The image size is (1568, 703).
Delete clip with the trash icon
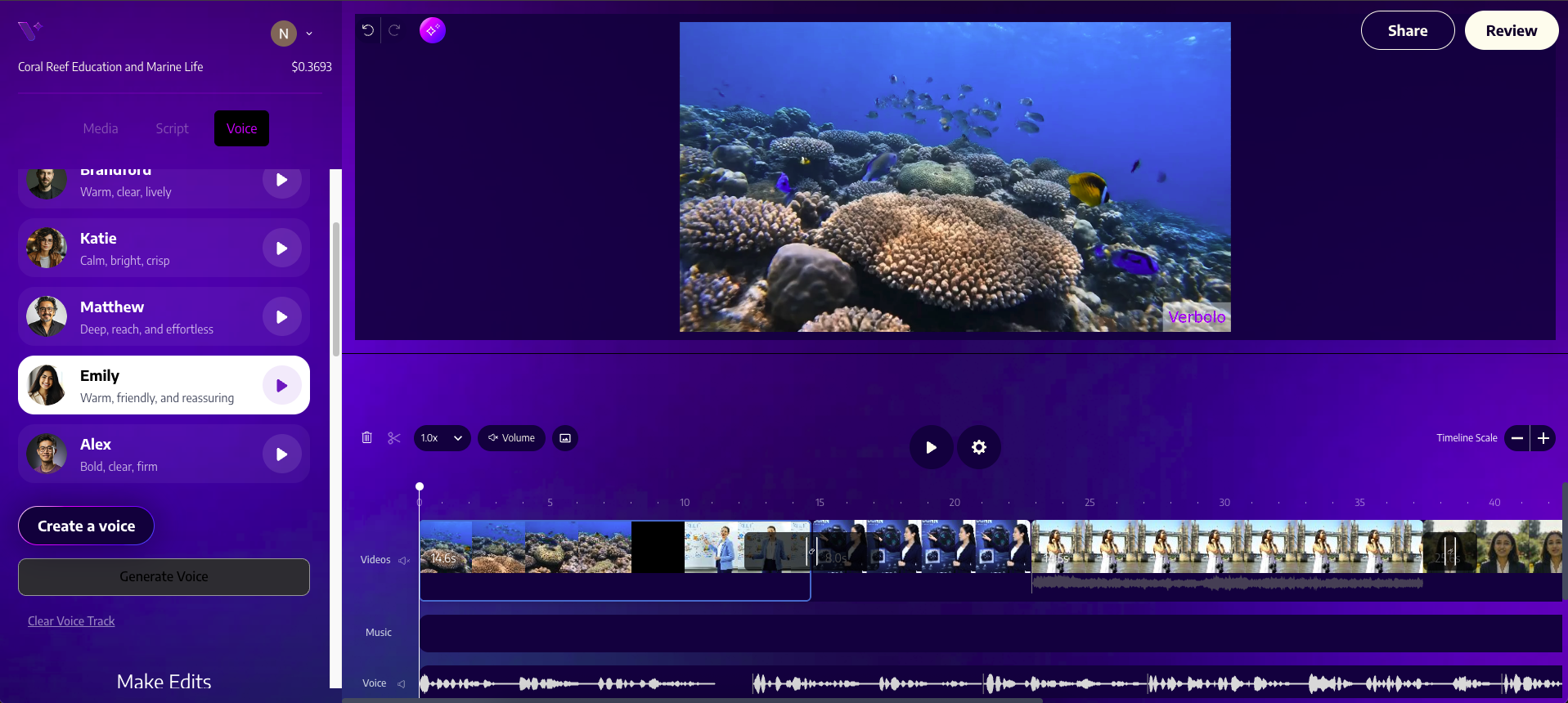click(366, 438)
